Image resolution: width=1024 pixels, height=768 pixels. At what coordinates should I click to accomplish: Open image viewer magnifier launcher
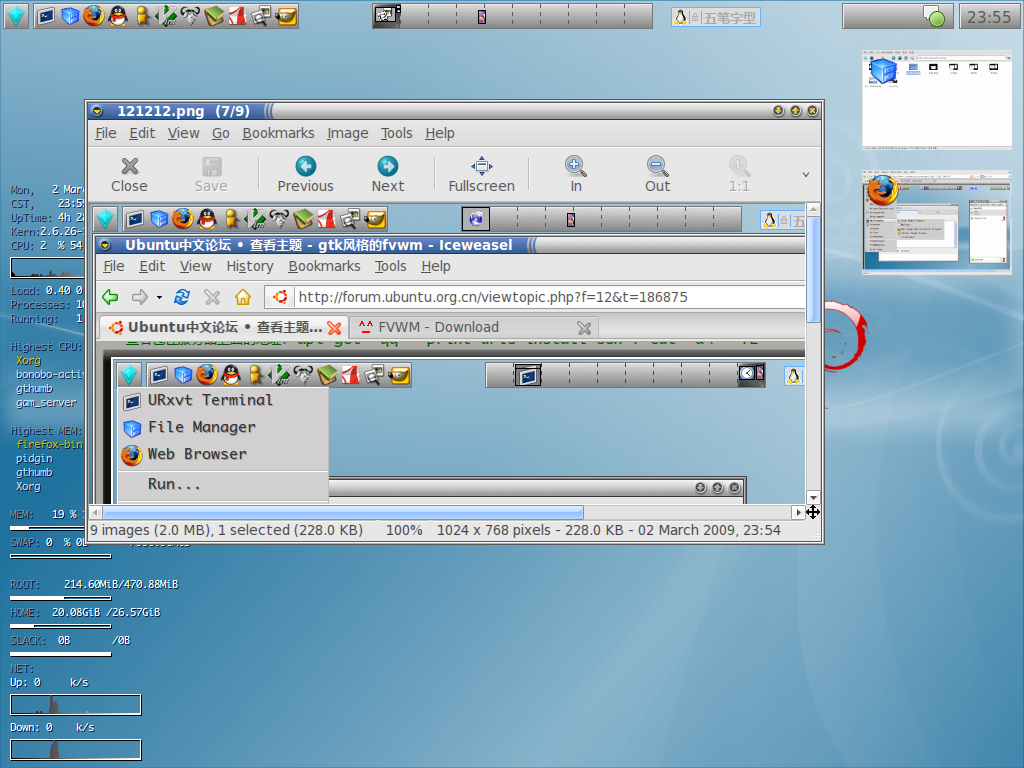pos(261,16)
